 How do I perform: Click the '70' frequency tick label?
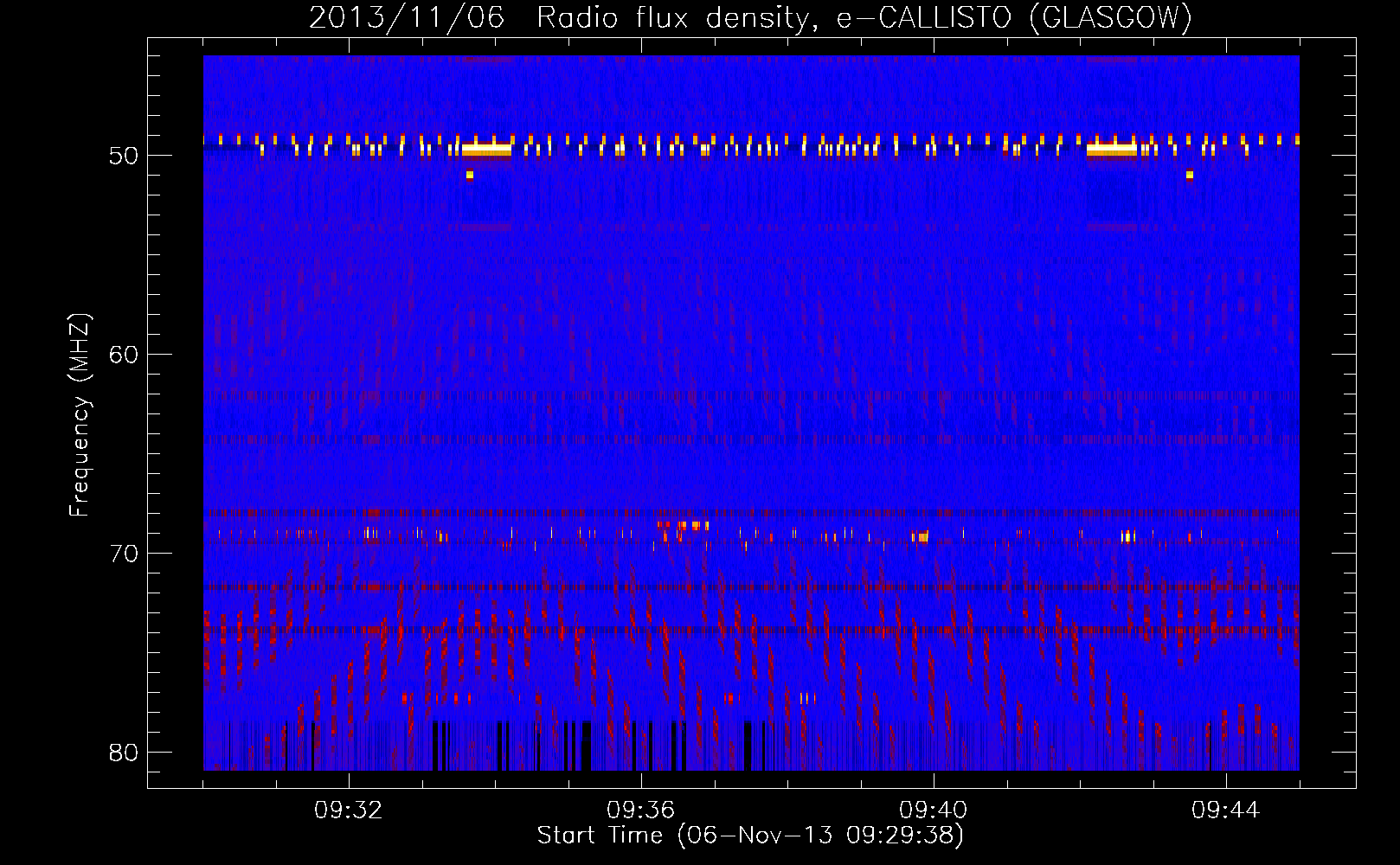coord(124,554)
